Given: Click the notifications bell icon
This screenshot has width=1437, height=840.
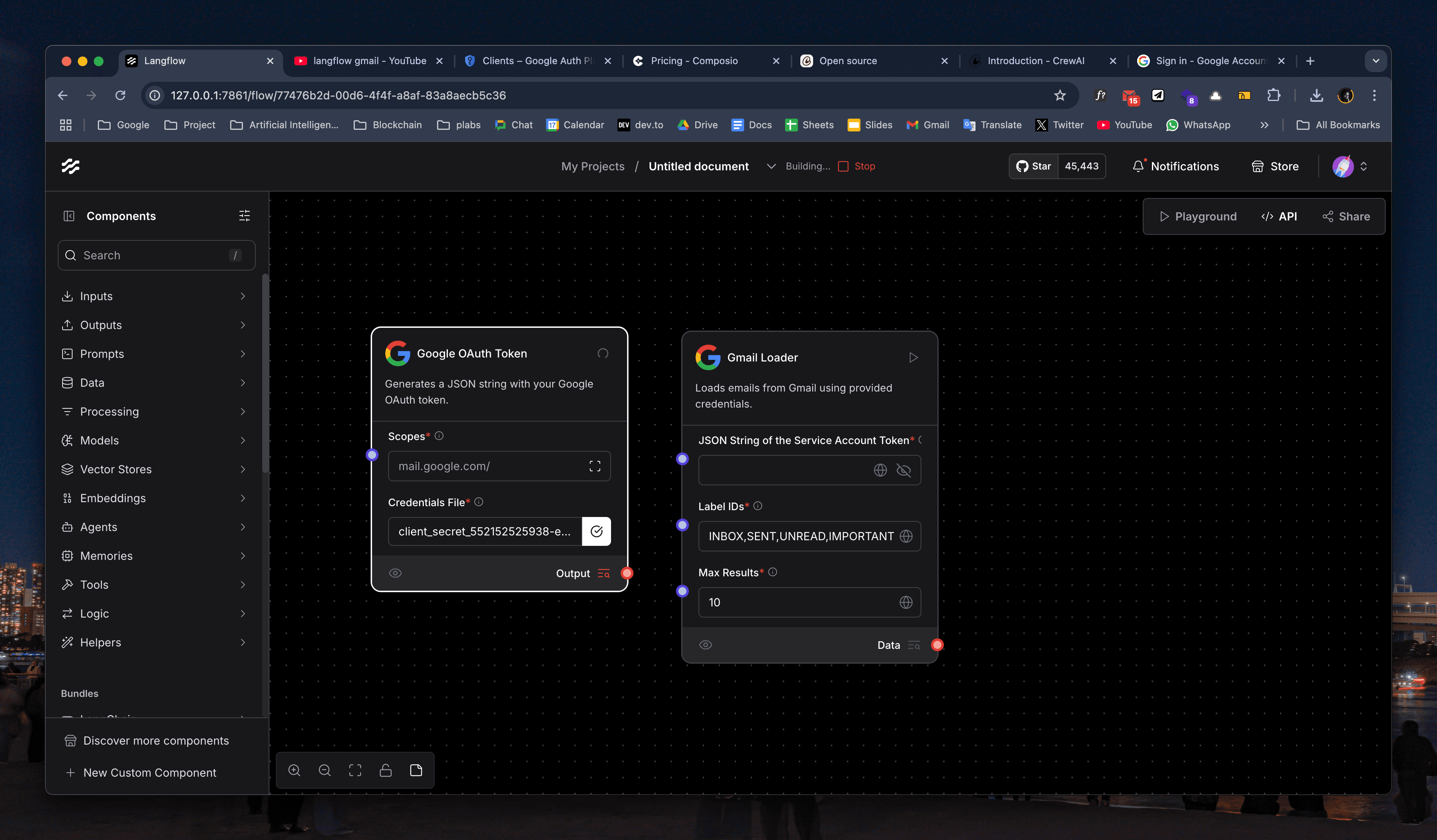Looking at the screenshot, I should (1138, 166).
